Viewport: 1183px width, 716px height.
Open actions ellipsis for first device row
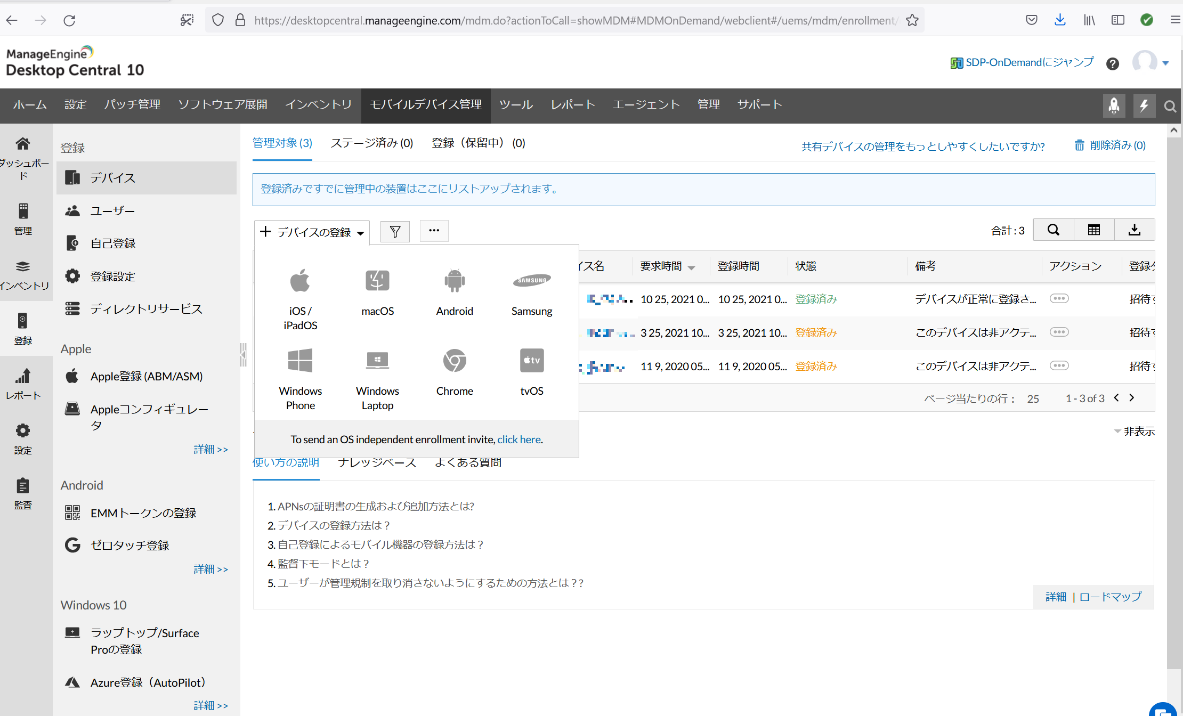coord(1059,299)
